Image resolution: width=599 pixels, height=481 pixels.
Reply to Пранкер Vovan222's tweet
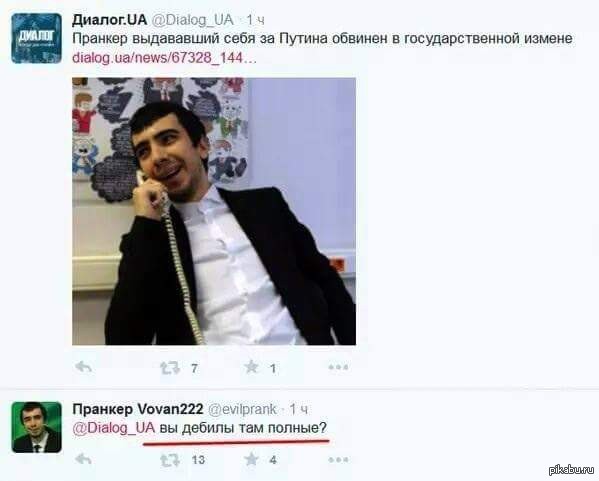(84, 458)
